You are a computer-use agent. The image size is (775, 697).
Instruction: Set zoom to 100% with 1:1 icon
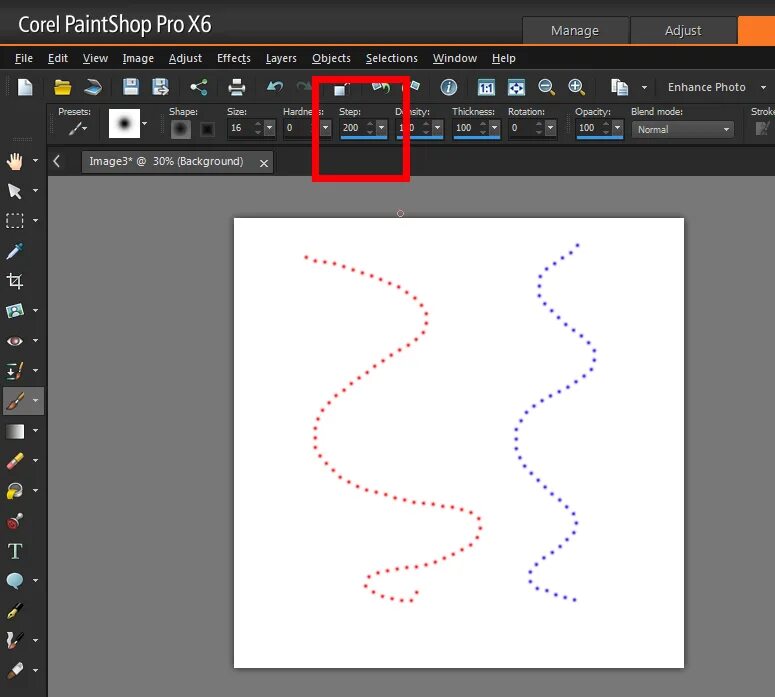(486, 88)
